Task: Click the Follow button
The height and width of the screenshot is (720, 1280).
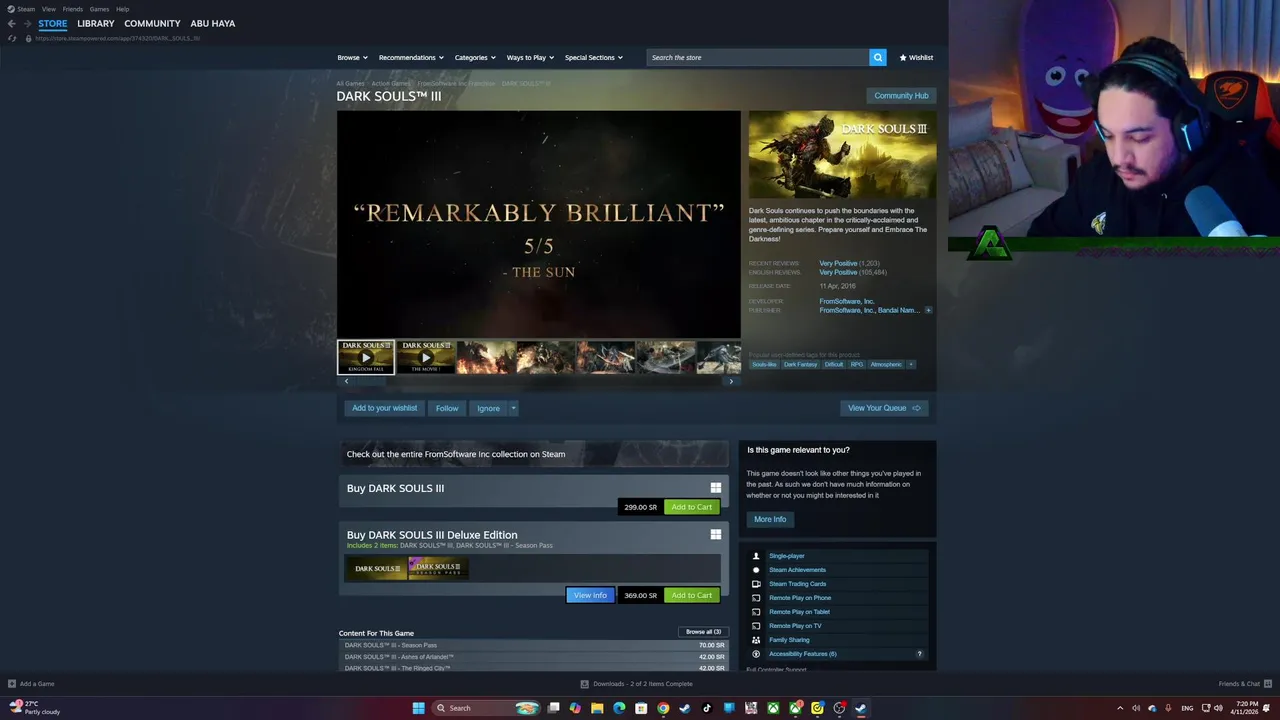Action: (447, 408)
